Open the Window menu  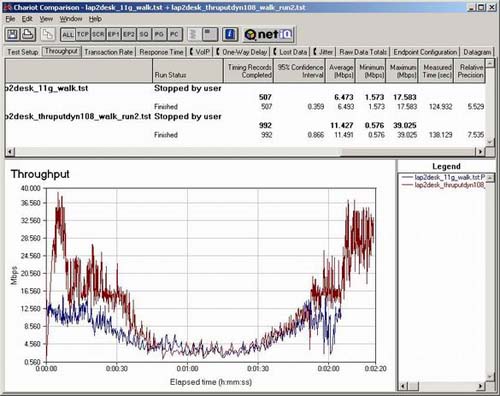pos(71,19)
